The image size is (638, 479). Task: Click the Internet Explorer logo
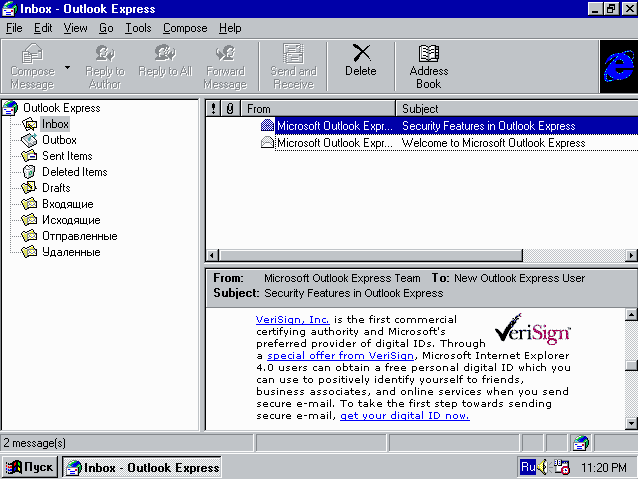tap(618, 66)
